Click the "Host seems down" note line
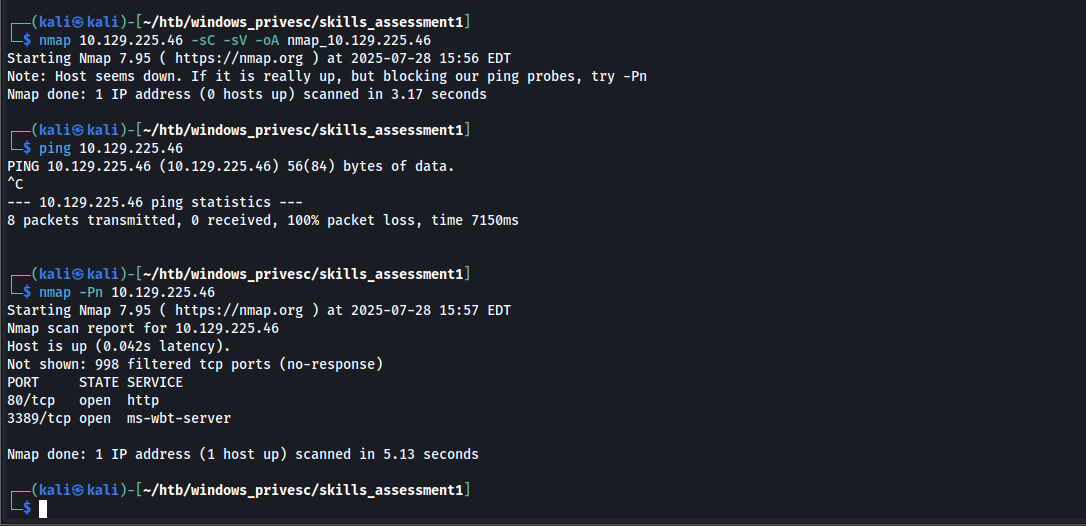1086x526 pixels. (x=327, y=76)
